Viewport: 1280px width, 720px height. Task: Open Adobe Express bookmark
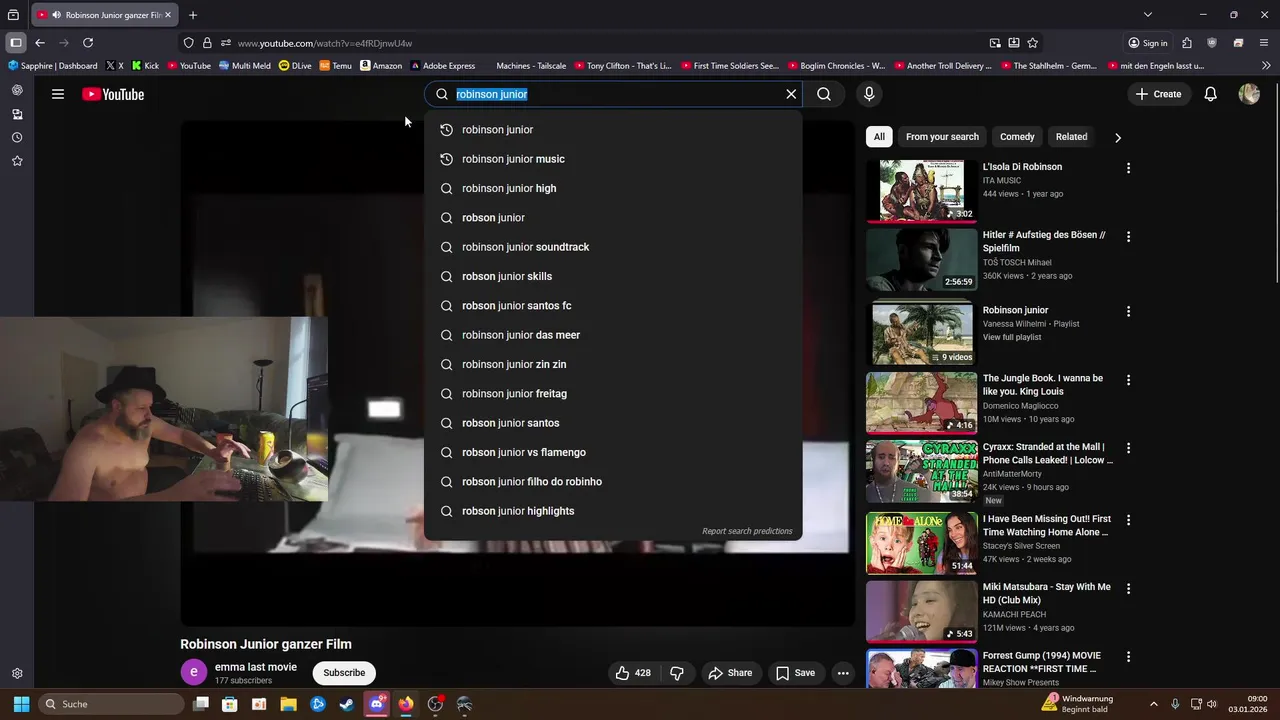pos(443,66)
